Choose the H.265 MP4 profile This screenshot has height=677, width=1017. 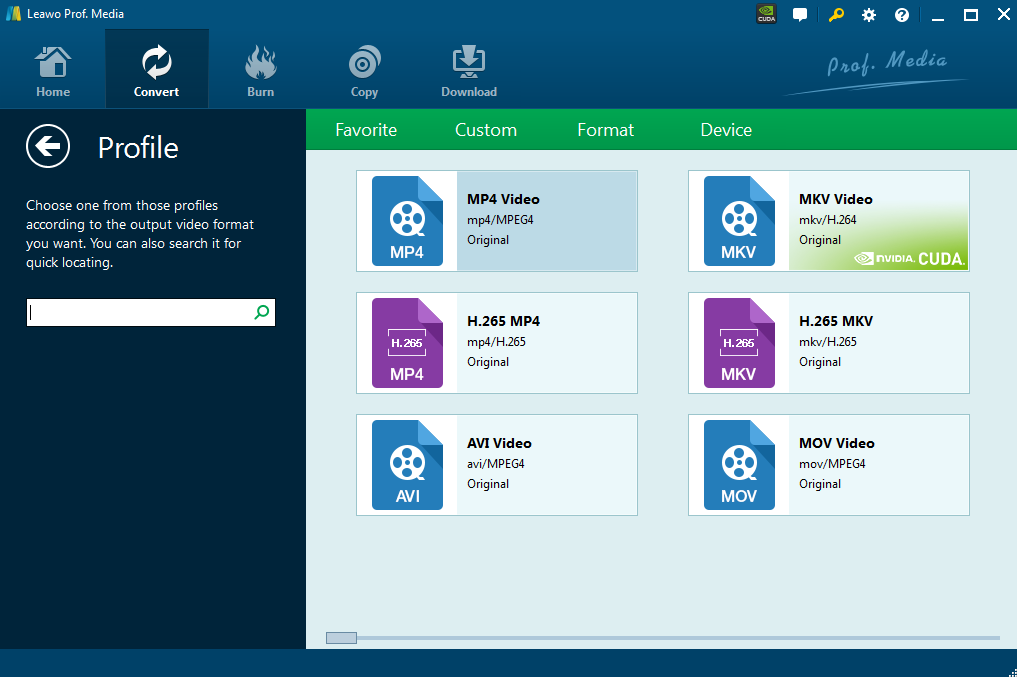[x=497, y=343]
